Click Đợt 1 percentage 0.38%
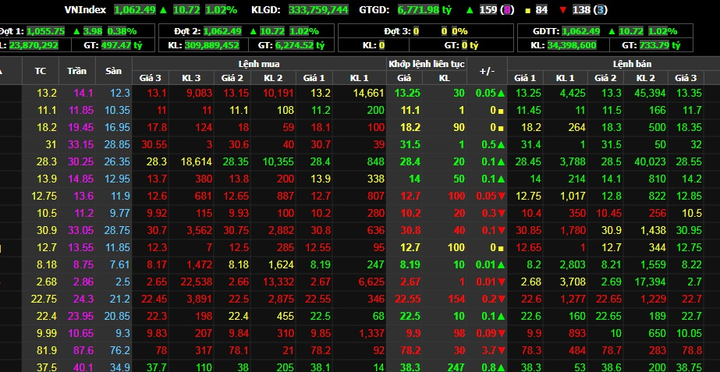This screenshot has height=372, width=720. point(122,31)
